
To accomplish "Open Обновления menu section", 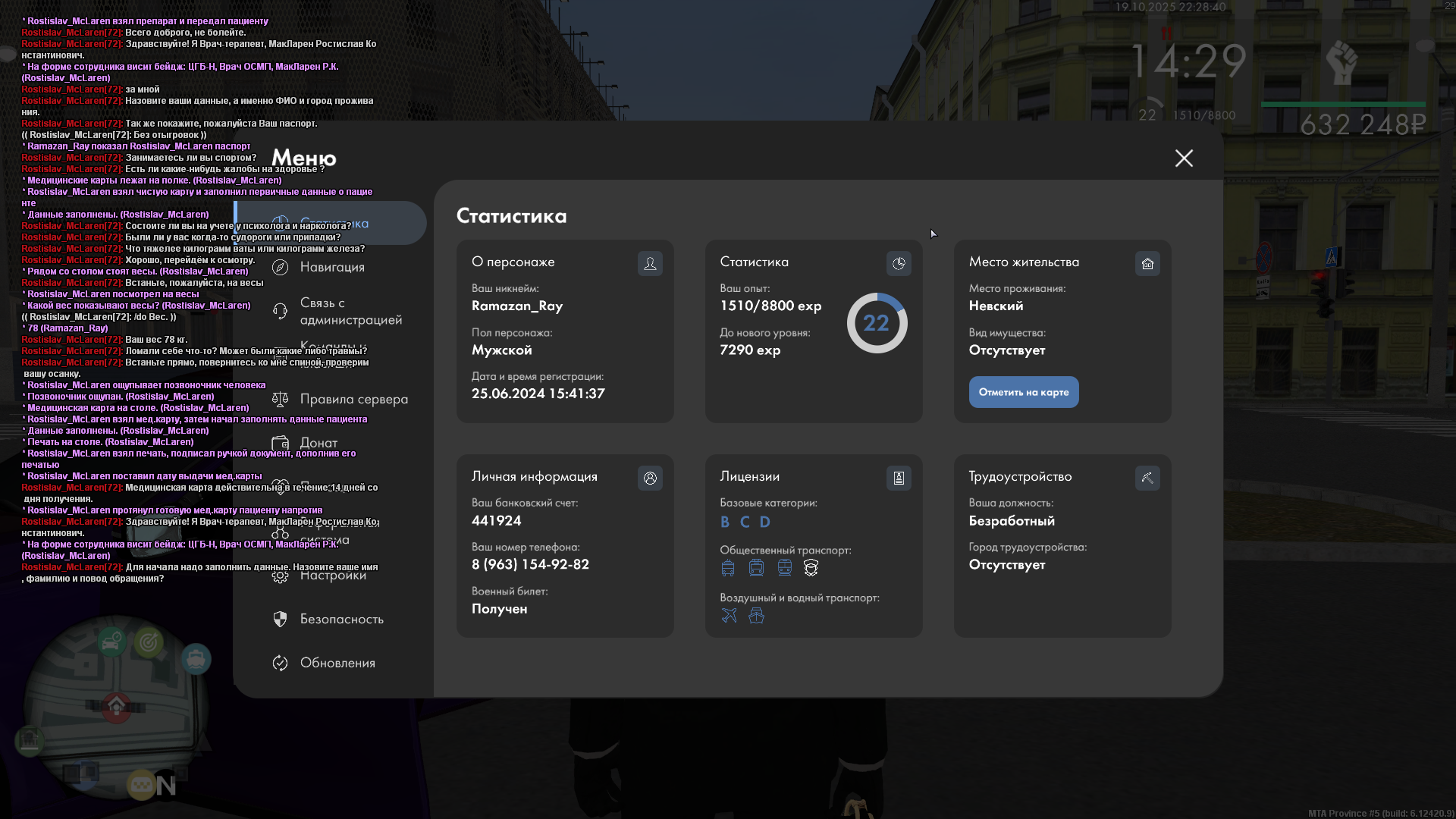I will pos(337,663).
